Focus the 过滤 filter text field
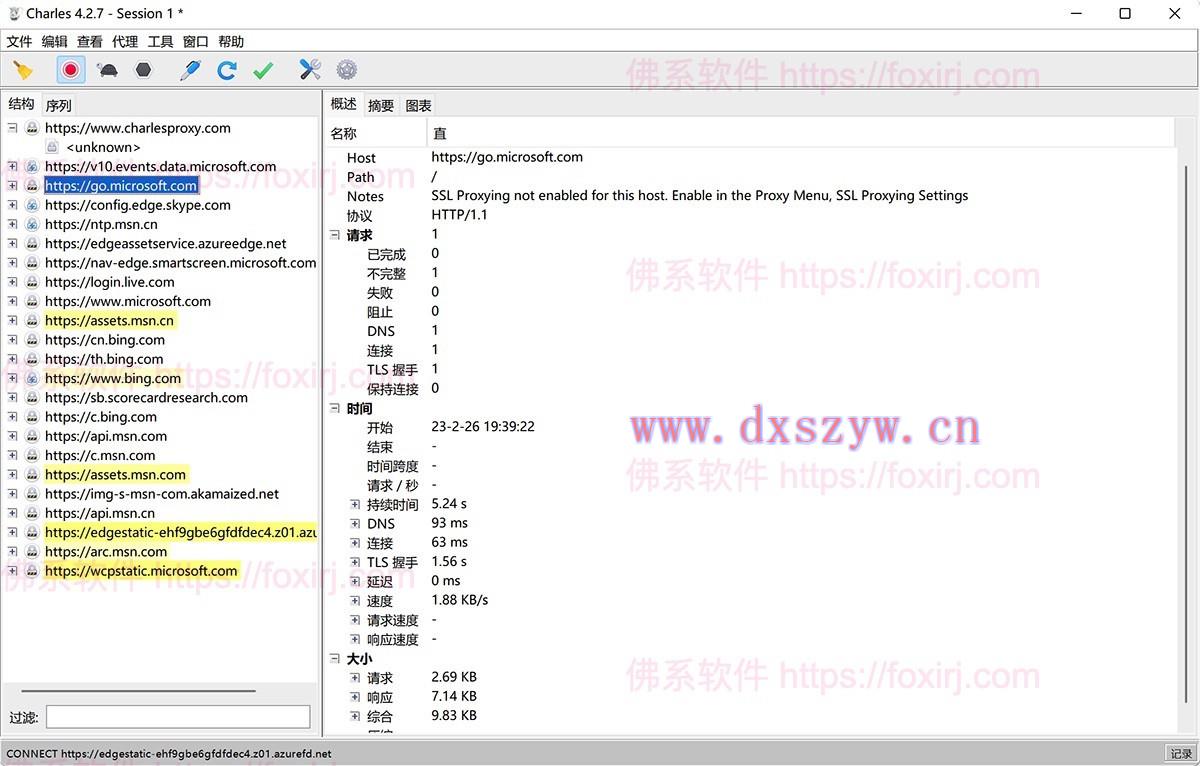 178,717
